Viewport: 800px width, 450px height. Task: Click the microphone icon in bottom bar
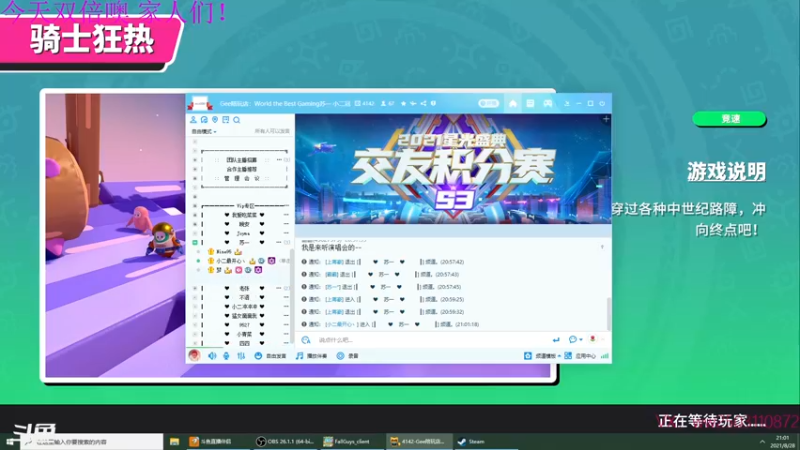click(x=226, y=356)
